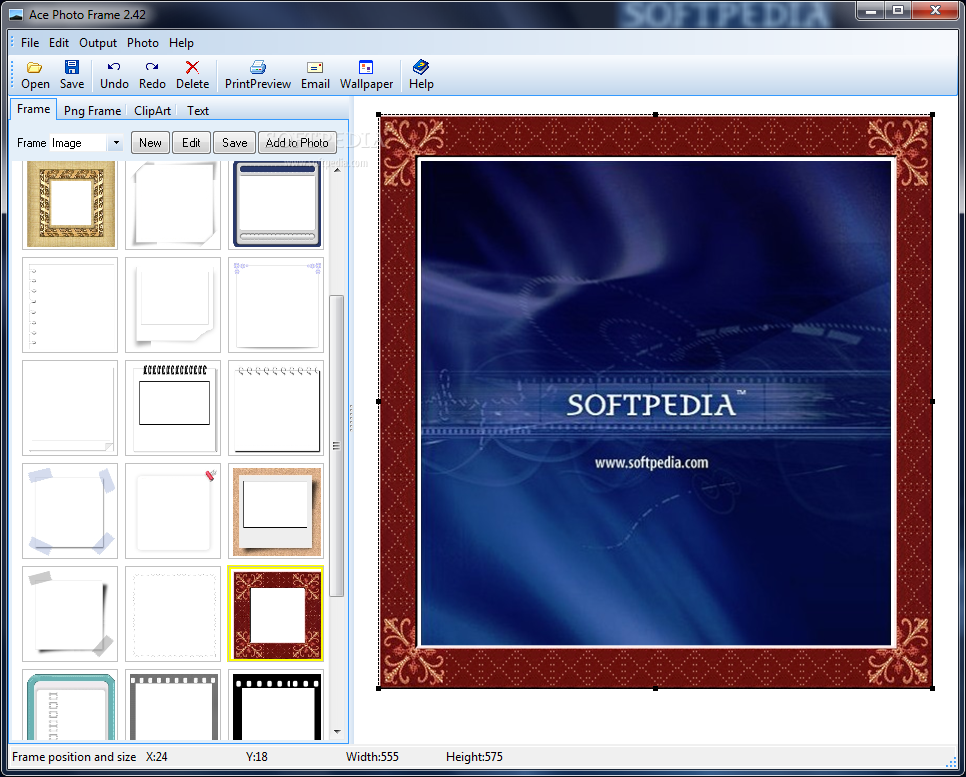
Task: Click the frame list scroll-down arrow
Action: [337, 732]
